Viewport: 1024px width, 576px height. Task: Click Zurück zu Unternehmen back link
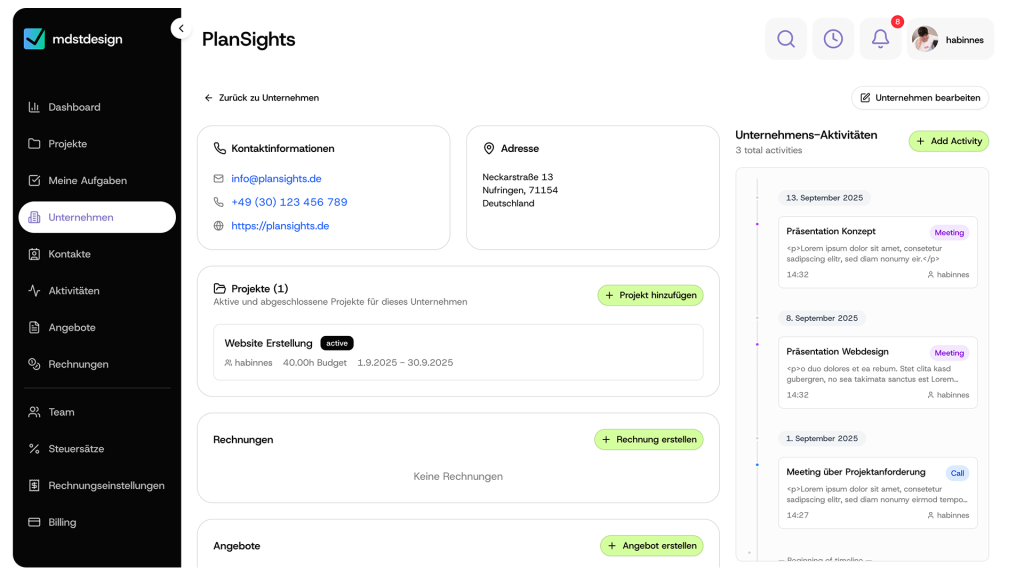click(x=262, y=98)
